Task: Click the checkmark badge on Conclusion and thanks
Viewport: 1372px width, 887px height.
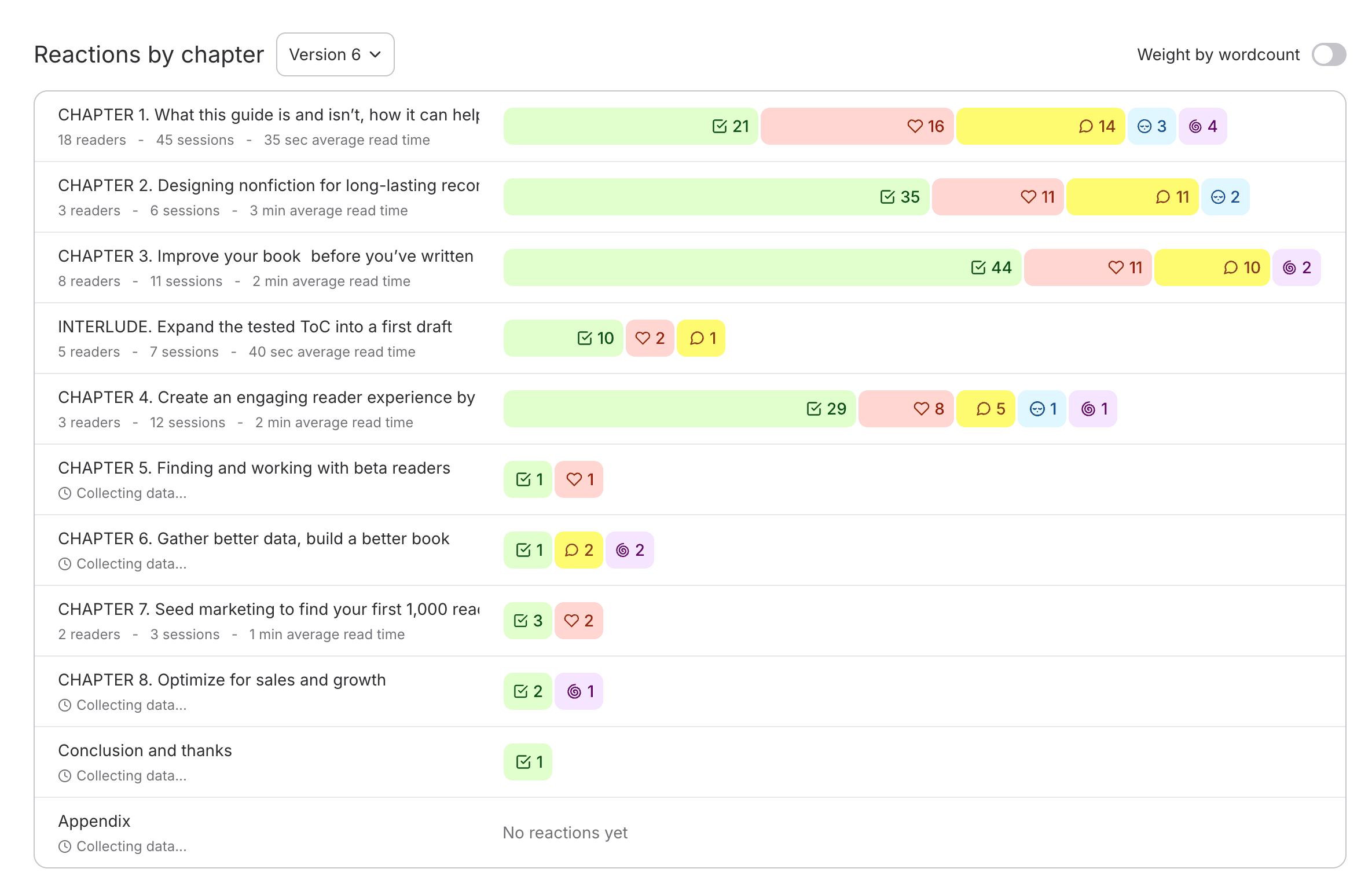Action: [x=527, y=761]
